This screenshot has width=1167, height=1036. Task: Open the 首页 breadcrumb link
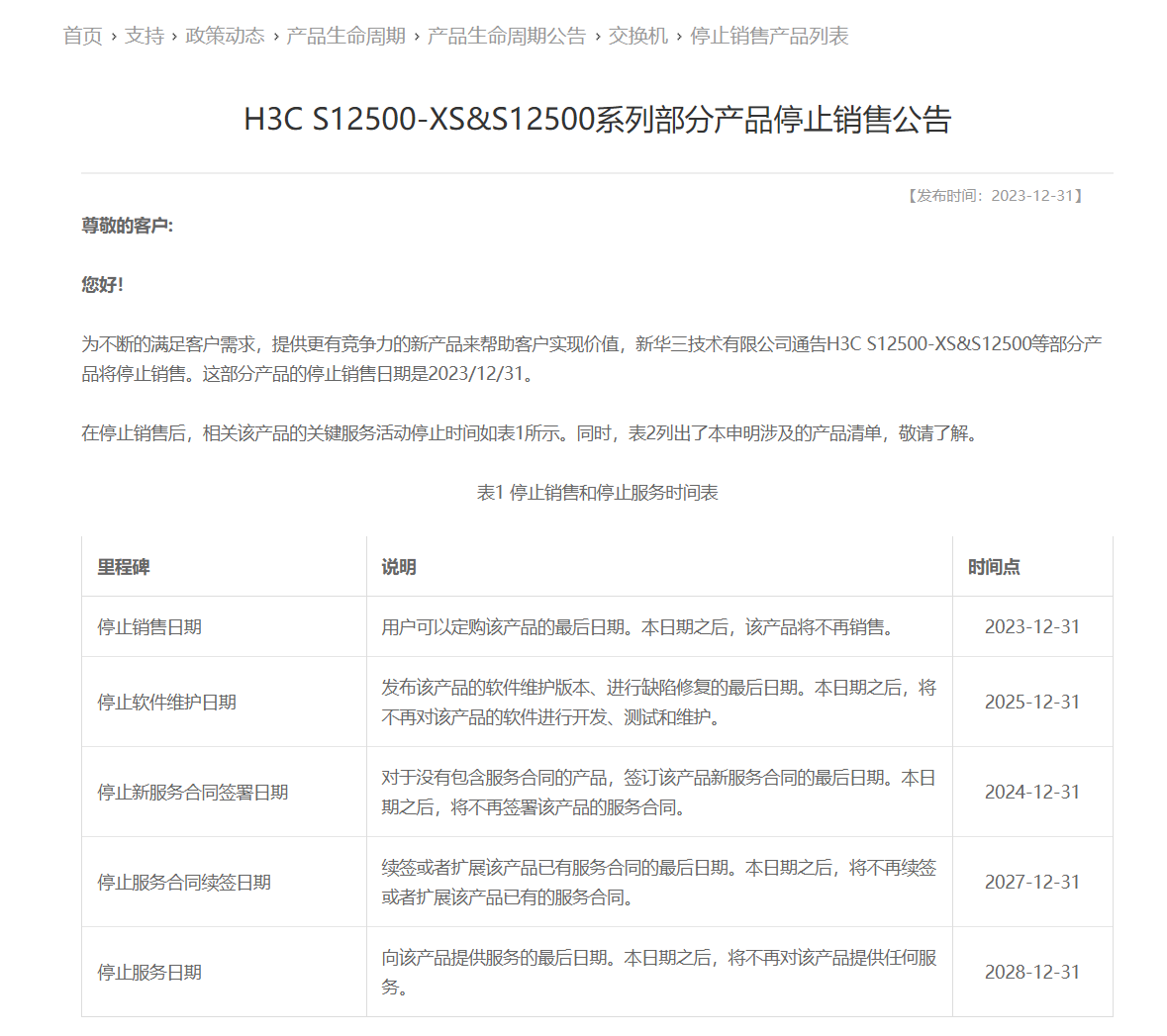point(82,36)
